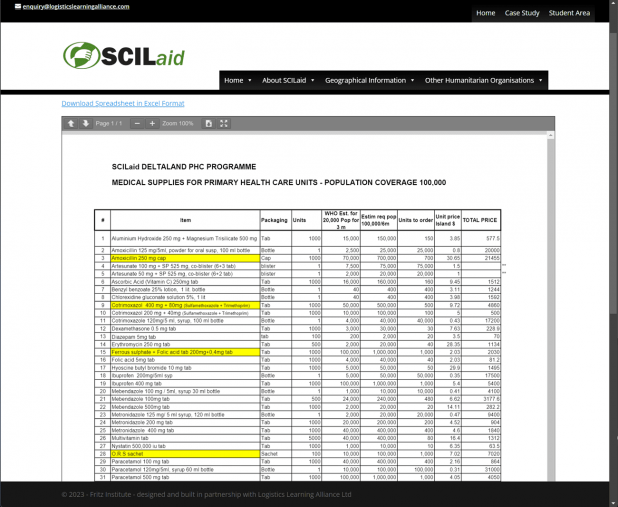Click the TOTAL PRICE column header
The width and height of the screenshot is (618, 507).
480,220
